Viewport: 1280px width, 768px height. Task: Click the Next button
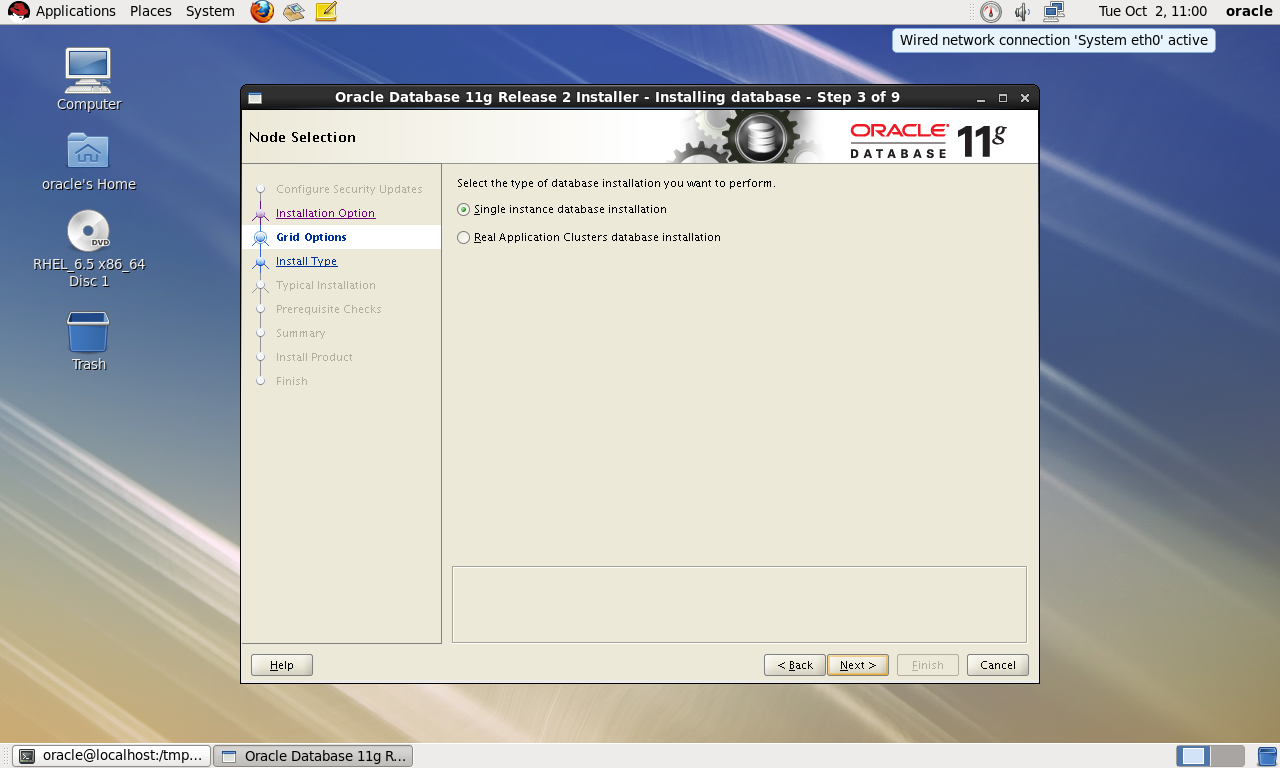pyautogui.click(x=858, y=665)
